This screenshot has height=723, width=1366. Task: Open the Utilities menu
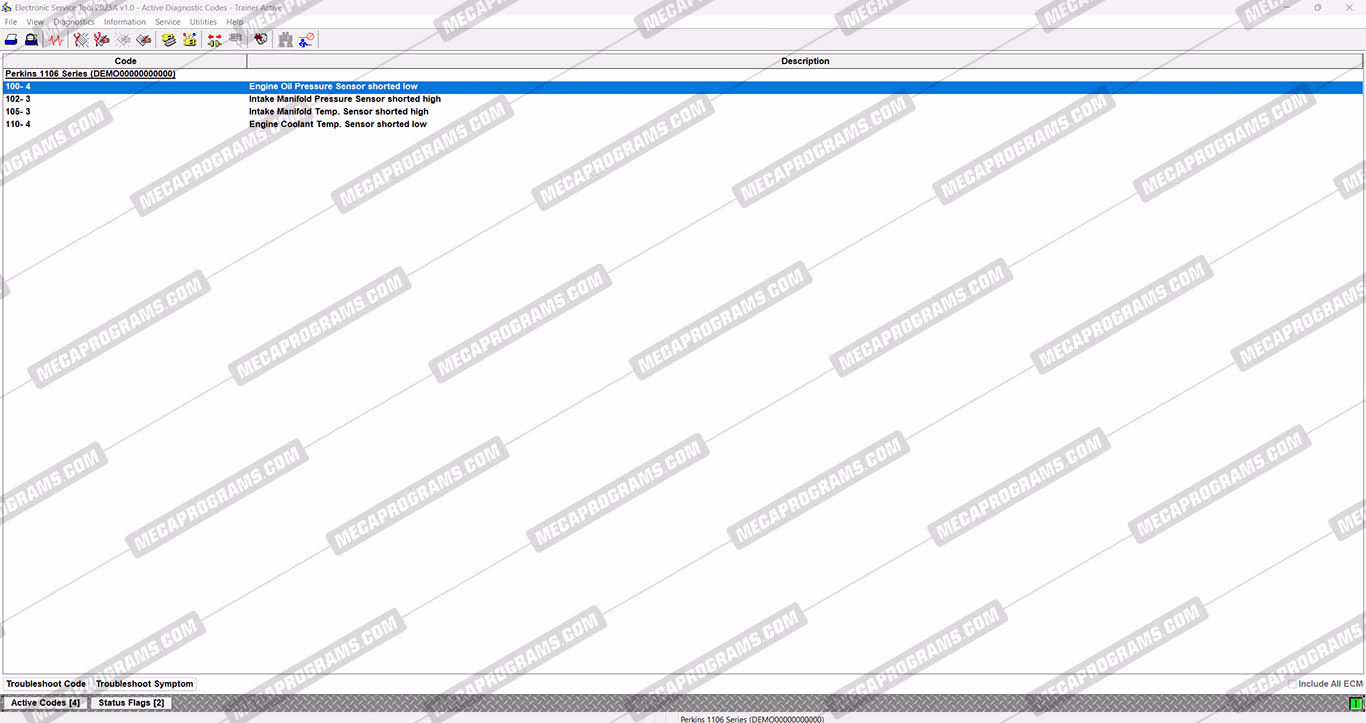pos(203,22)
